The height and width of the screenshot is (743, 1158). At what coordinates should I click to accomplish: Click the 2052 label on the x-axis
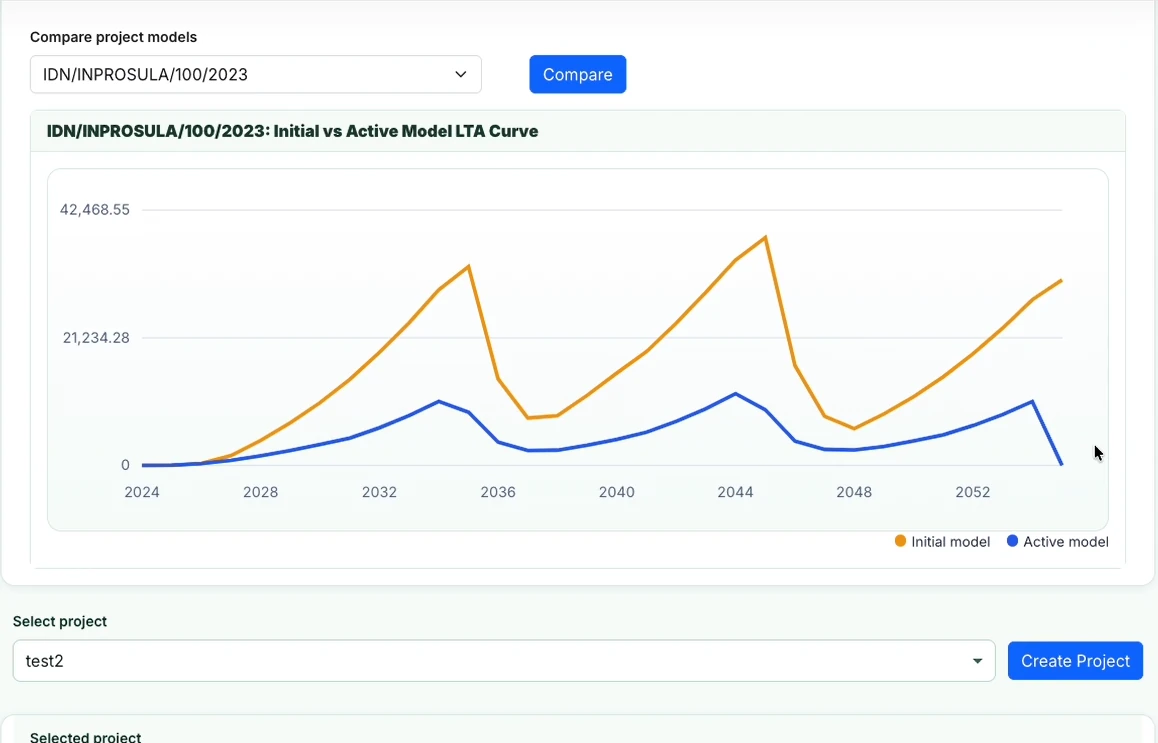[973, 492]
